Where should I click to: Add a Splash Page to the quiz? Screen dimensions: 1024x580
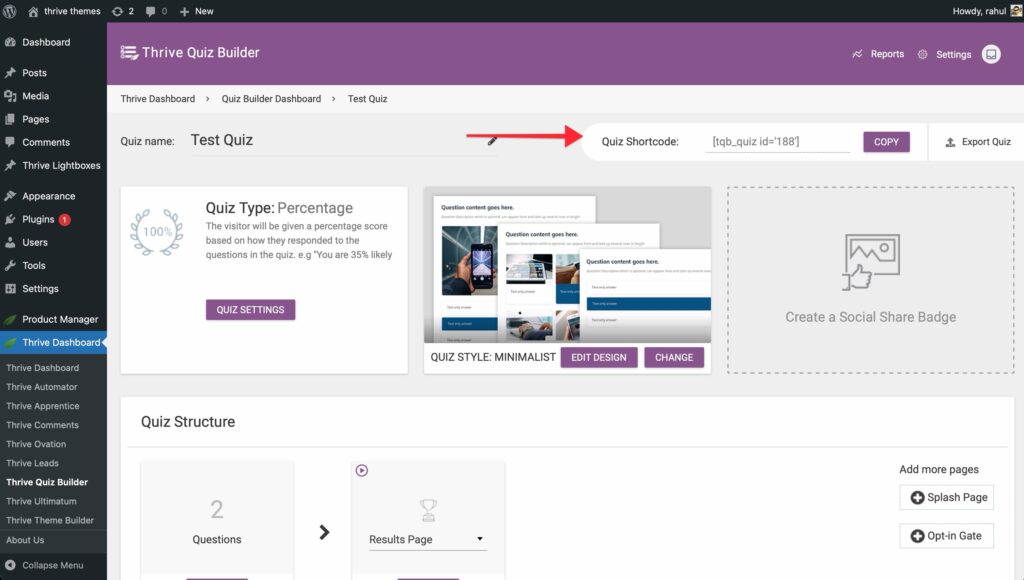tap(947, 497)
